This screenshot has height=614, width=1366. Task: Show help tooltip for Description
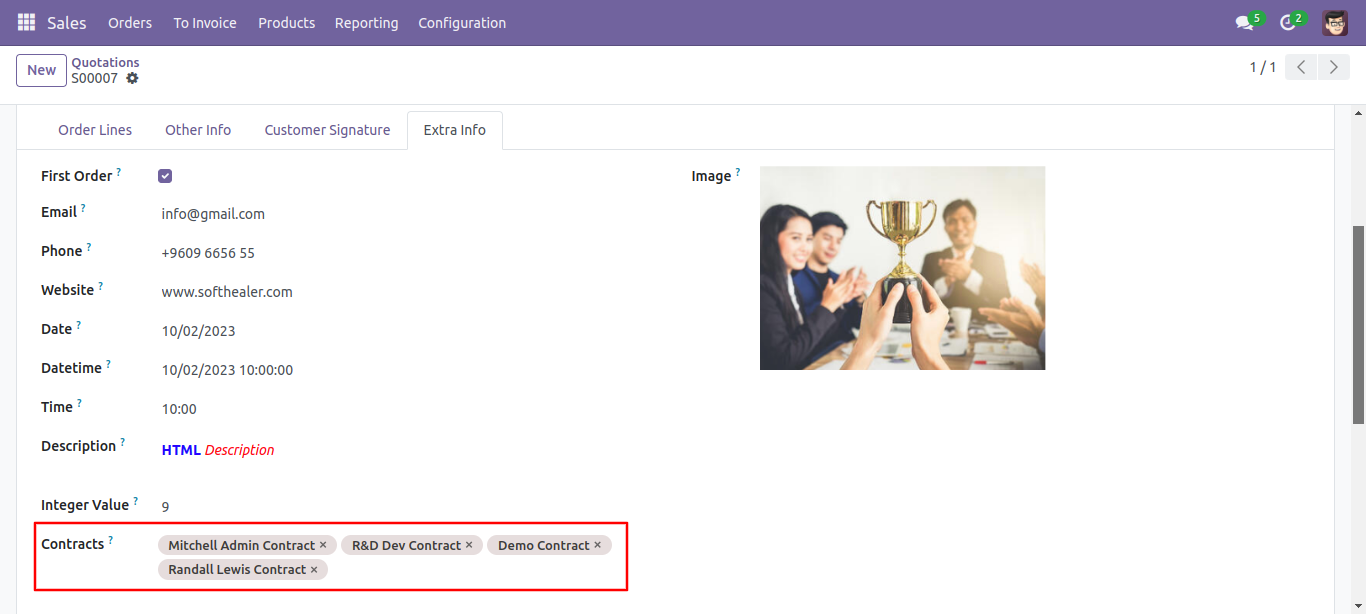tap(123, 442)
